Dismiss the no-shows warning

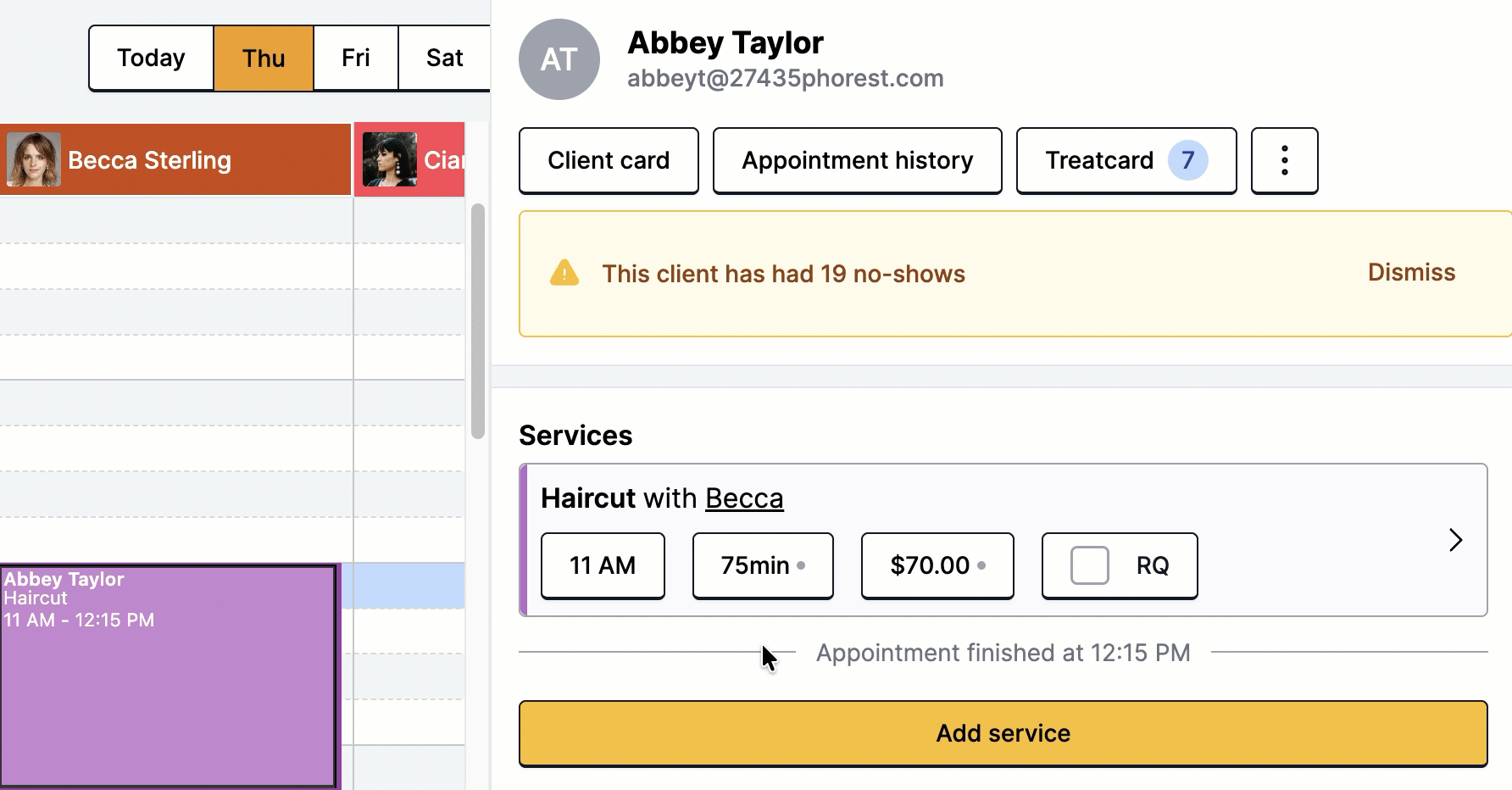click(x=1411, y=272)
